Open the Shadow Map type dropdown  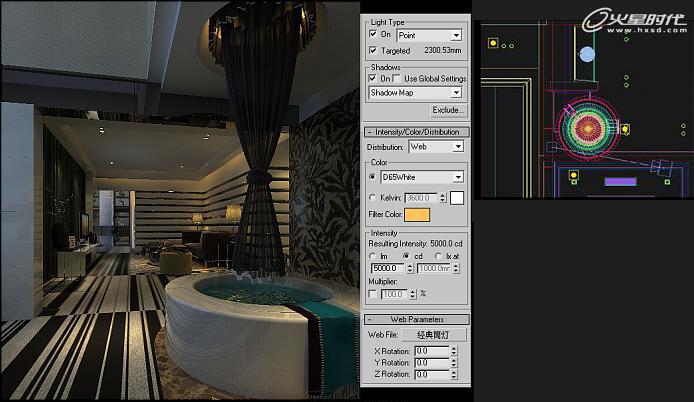point(415,93)
